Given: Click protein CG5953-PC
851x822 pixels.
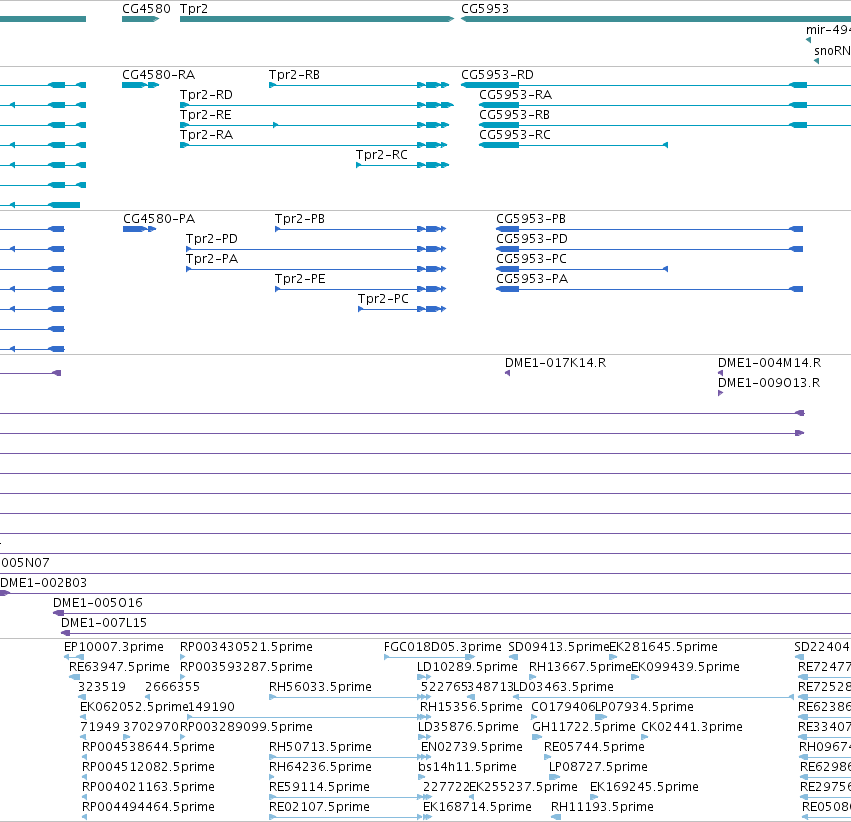Looking at the screenshot, I should (531, 259).
